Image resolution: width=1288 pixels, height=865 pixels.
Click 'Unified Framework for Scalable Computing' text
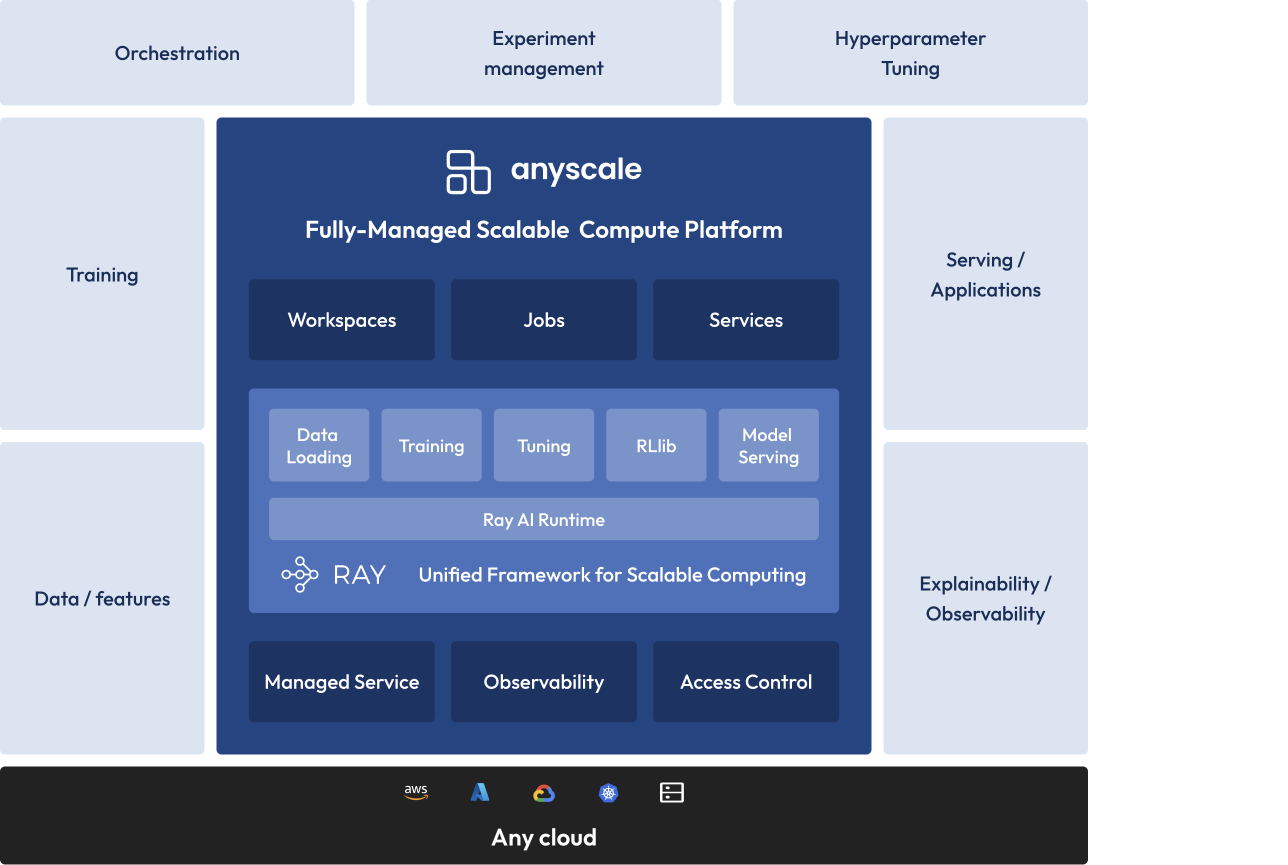coord(612,575)
